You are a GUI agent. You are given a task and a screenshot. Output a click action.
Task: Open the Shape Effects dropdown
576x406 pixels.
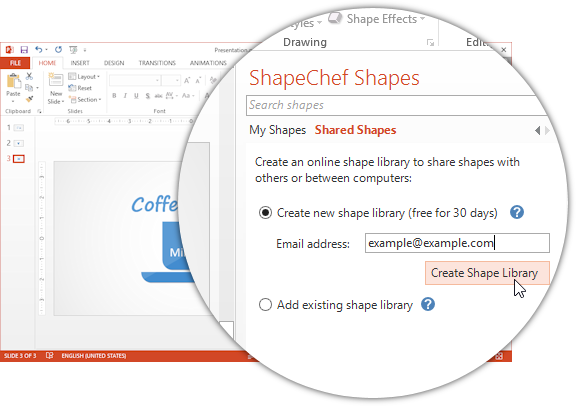pyautogui.click(x=377, y=19)
